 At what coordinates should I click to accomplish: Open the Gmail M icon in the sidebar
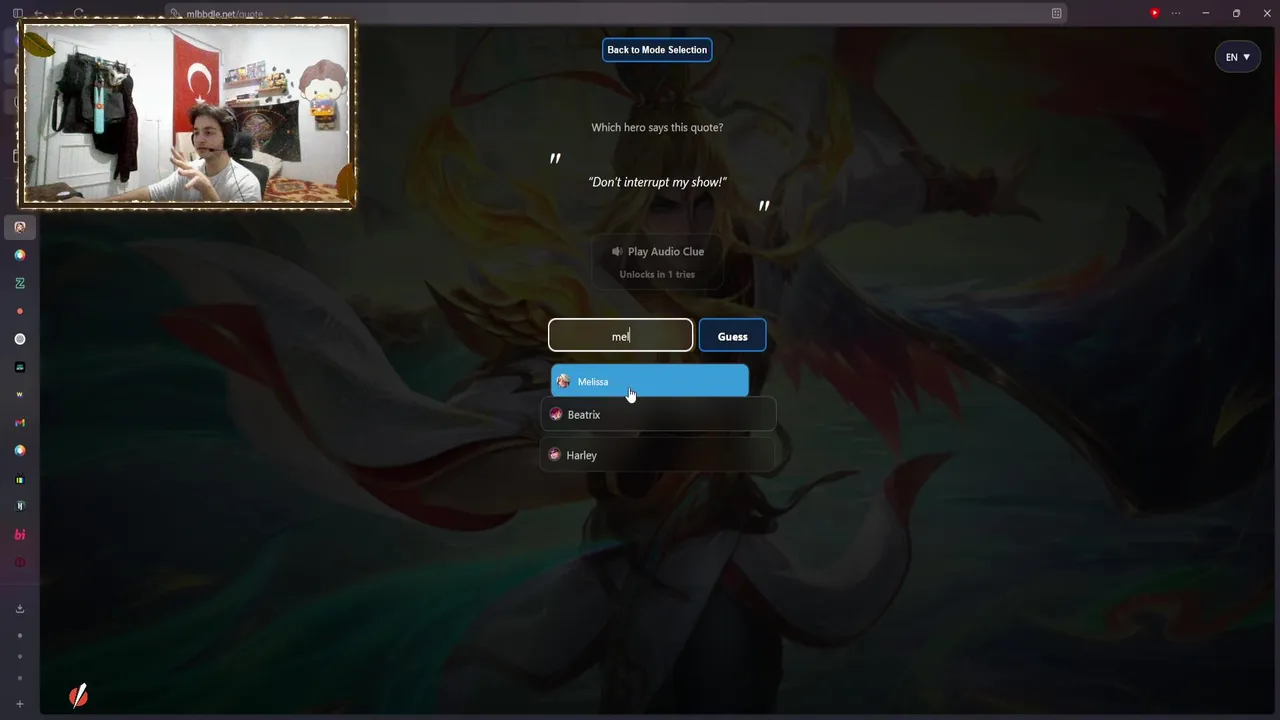(20, 423)
